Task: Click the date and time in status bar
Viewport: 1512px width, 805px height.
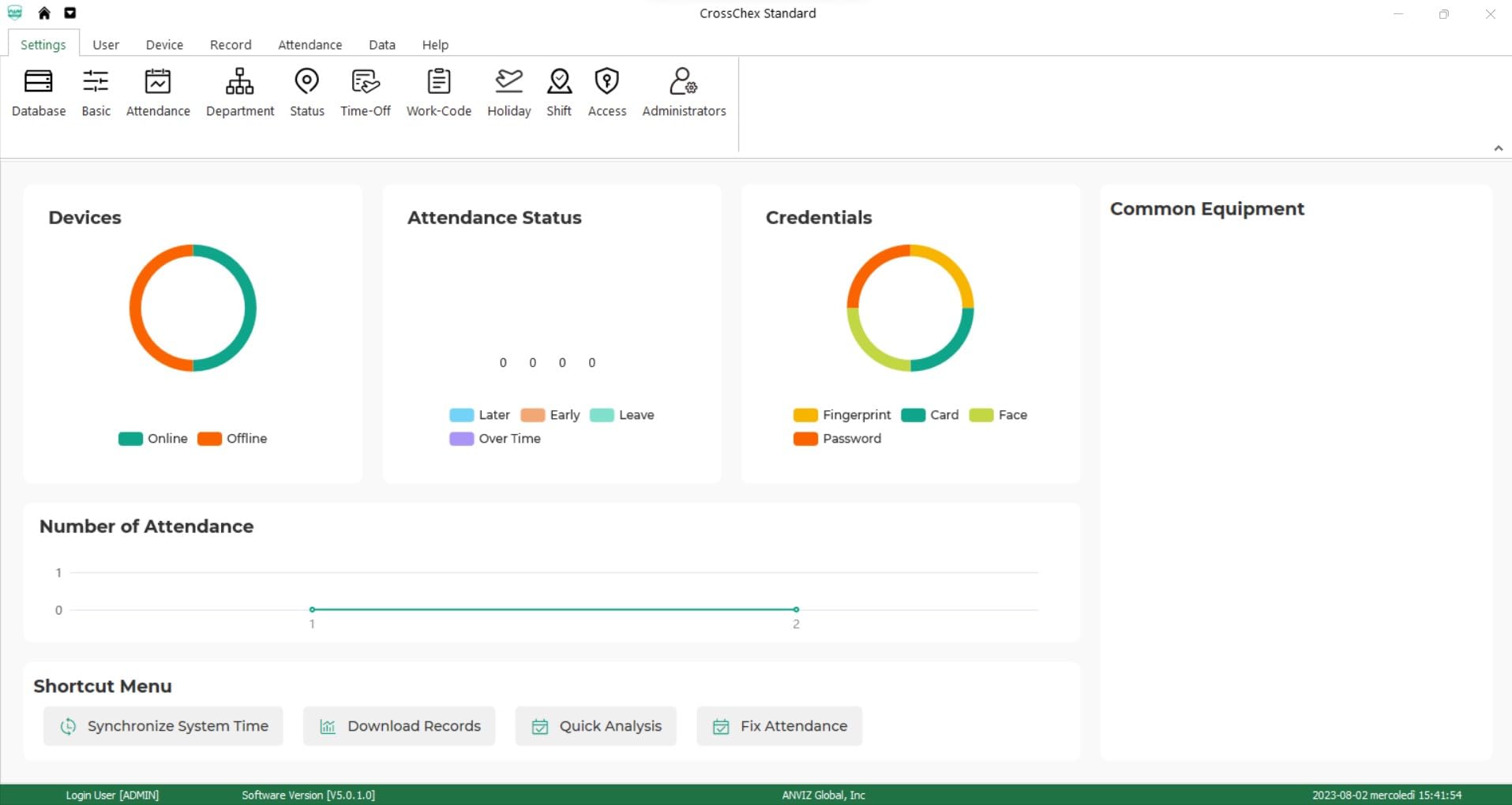Action: (x=1386, y=795)
